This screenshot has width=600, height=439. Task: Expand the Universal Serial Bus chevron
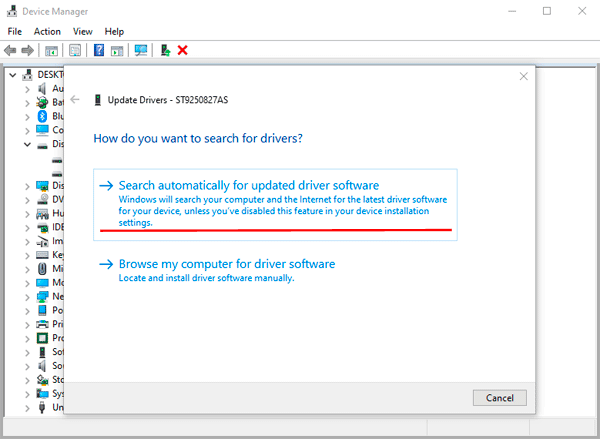pos(27,408)
